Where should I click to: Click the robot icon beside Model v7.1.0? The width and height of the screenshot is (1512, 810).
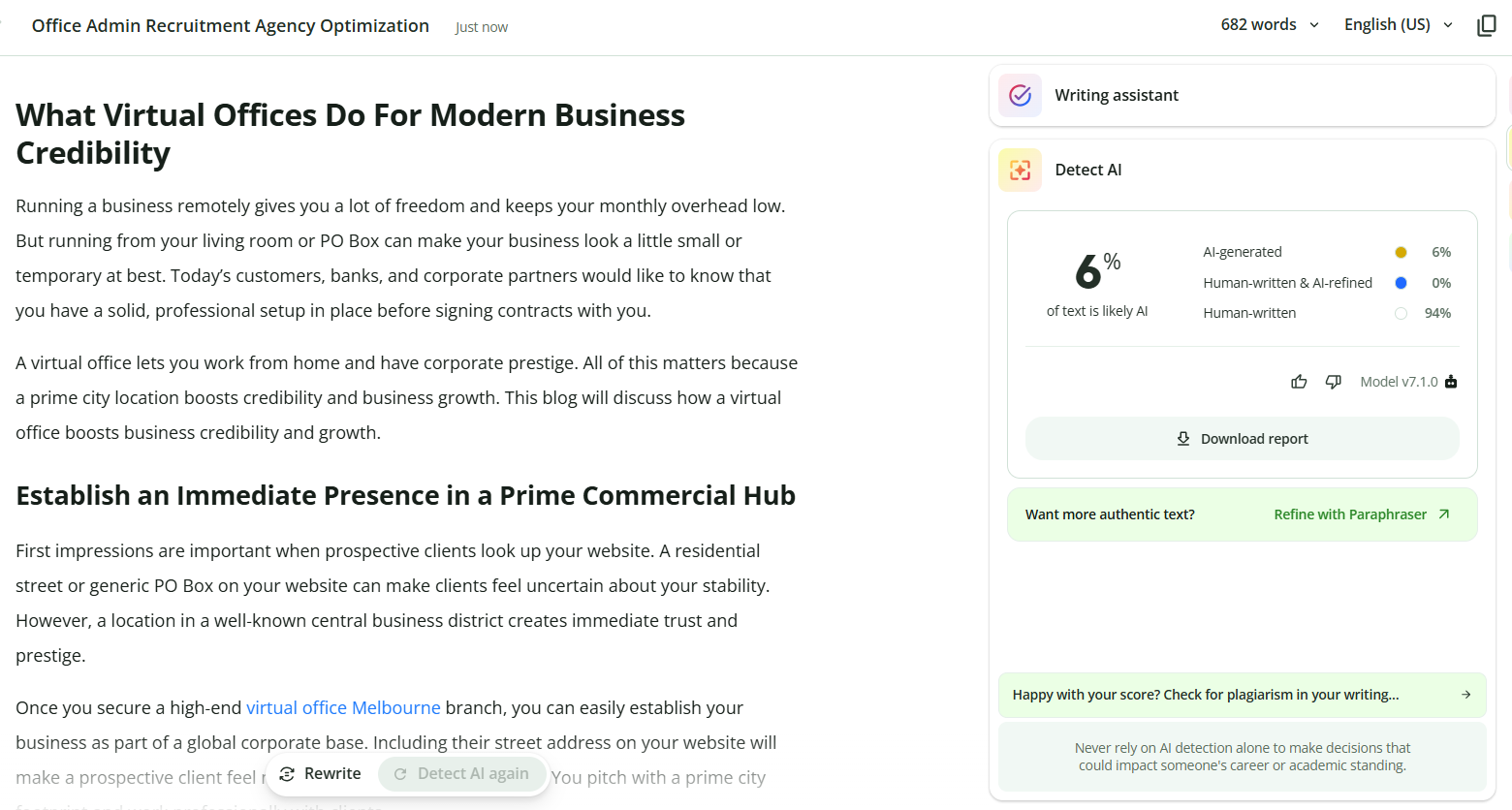[x=1451, y=382]
